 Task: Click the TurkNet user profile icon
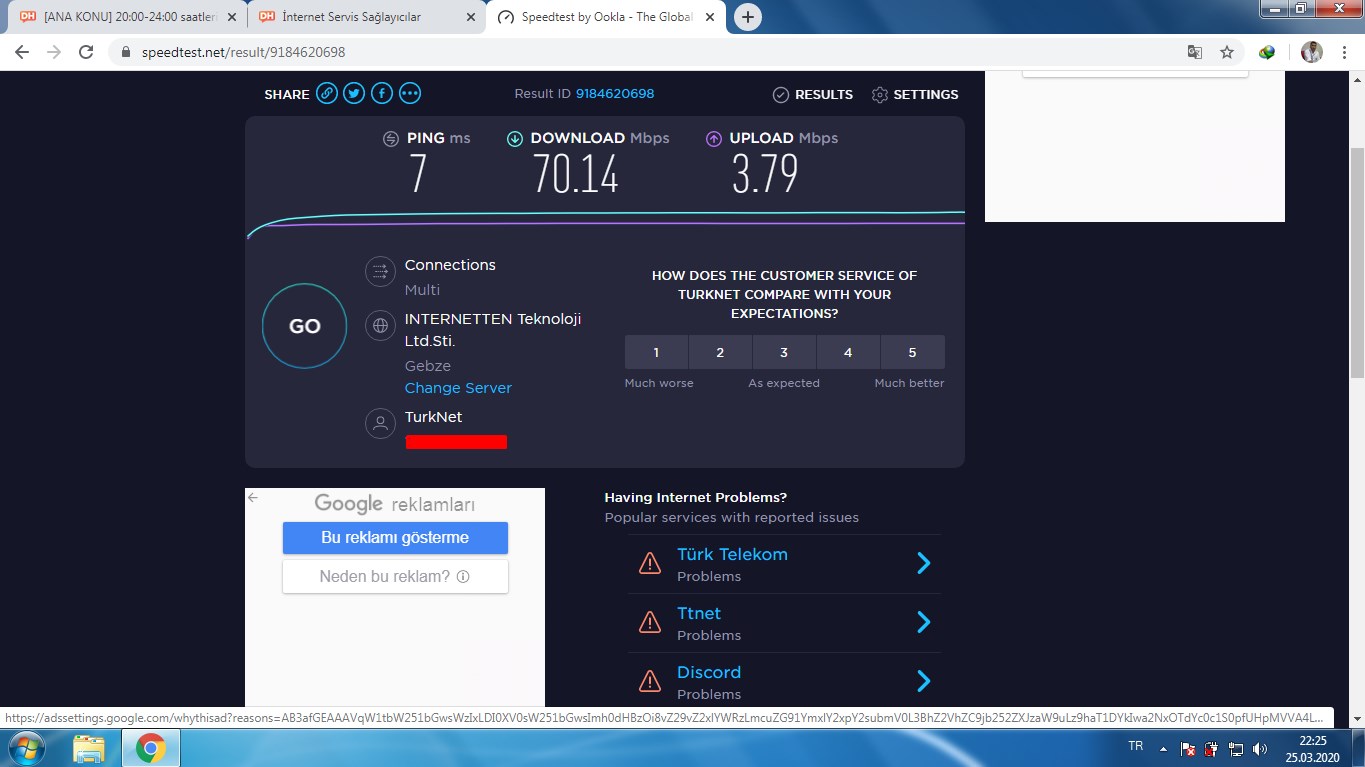pyautogui.click(x=380, y=423)
